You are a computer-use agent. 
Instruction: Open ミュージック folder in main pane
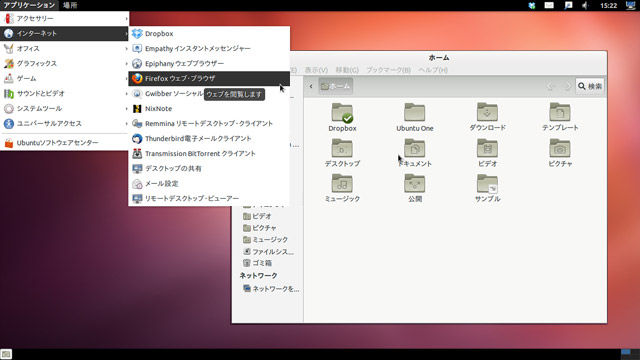click(x=342, y=188)
